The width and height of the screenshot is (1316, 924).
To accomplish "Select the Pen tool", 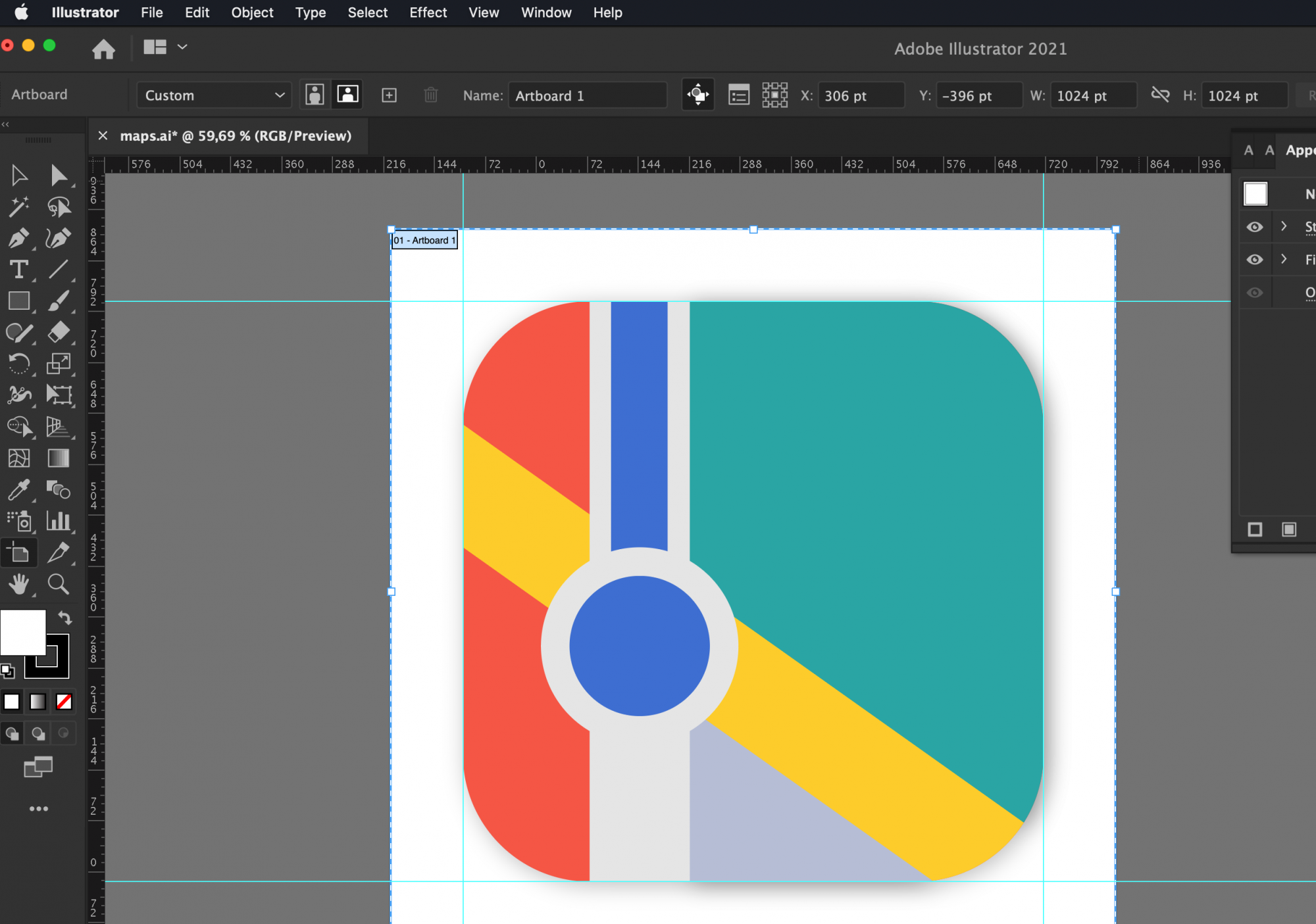I will 19,238.
